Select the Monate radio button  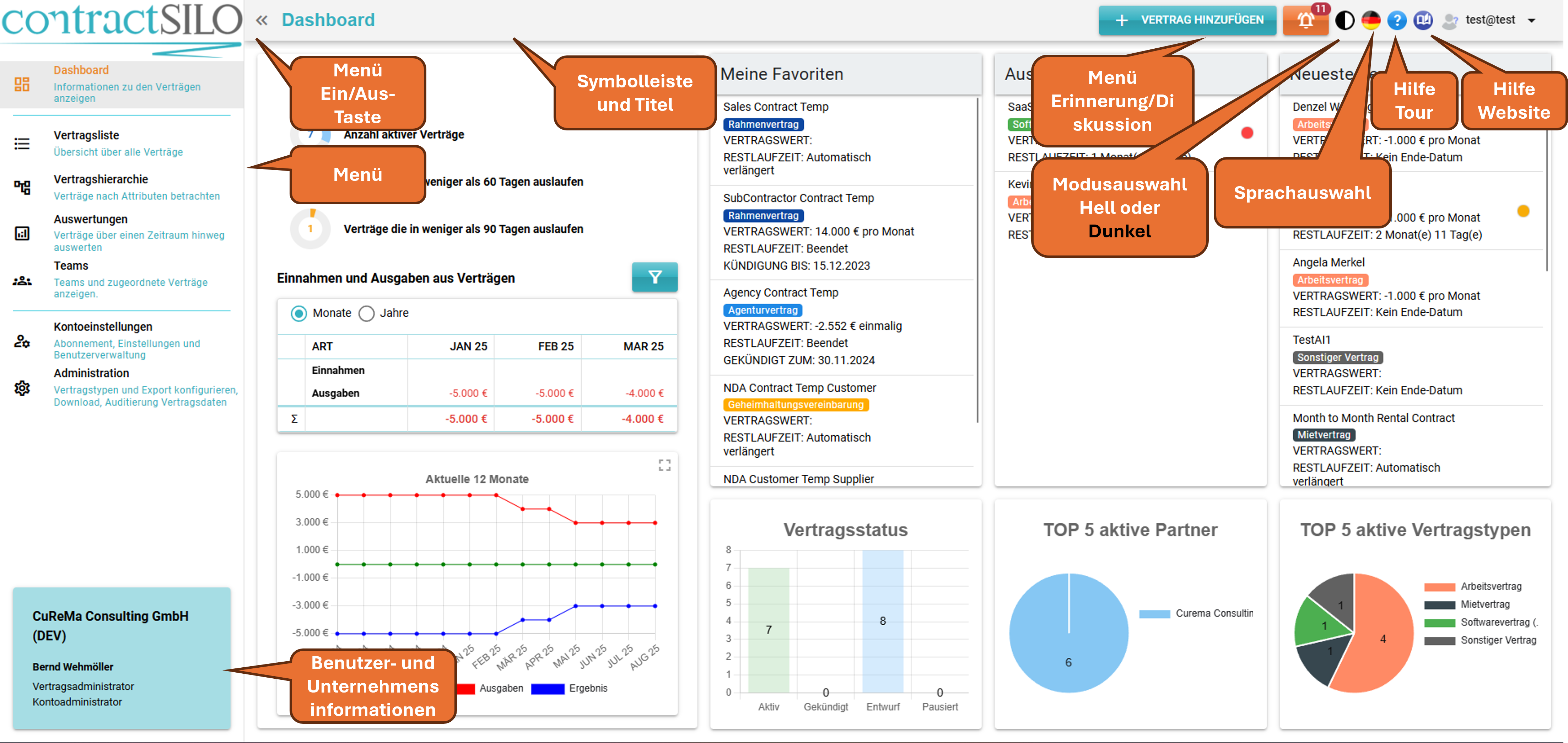point(299,313)
